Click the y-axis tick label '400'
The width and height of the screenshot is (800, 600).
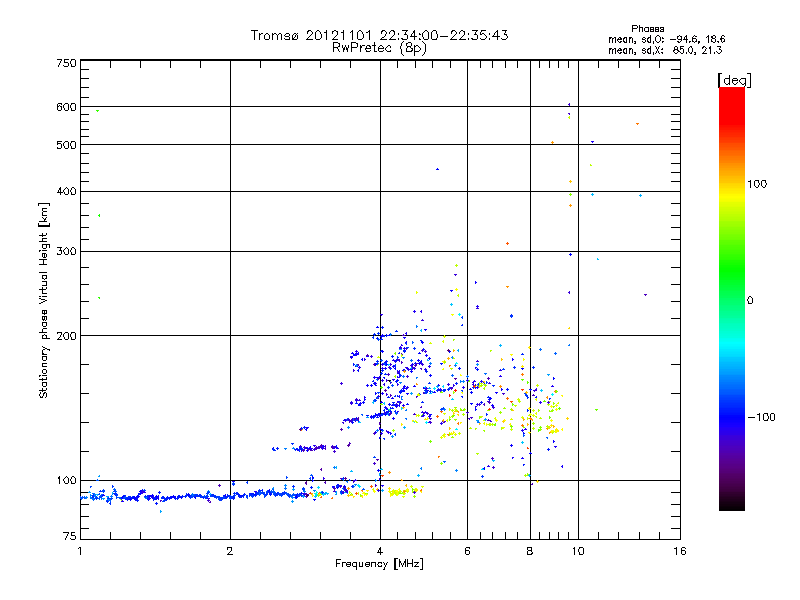(66, 191)
